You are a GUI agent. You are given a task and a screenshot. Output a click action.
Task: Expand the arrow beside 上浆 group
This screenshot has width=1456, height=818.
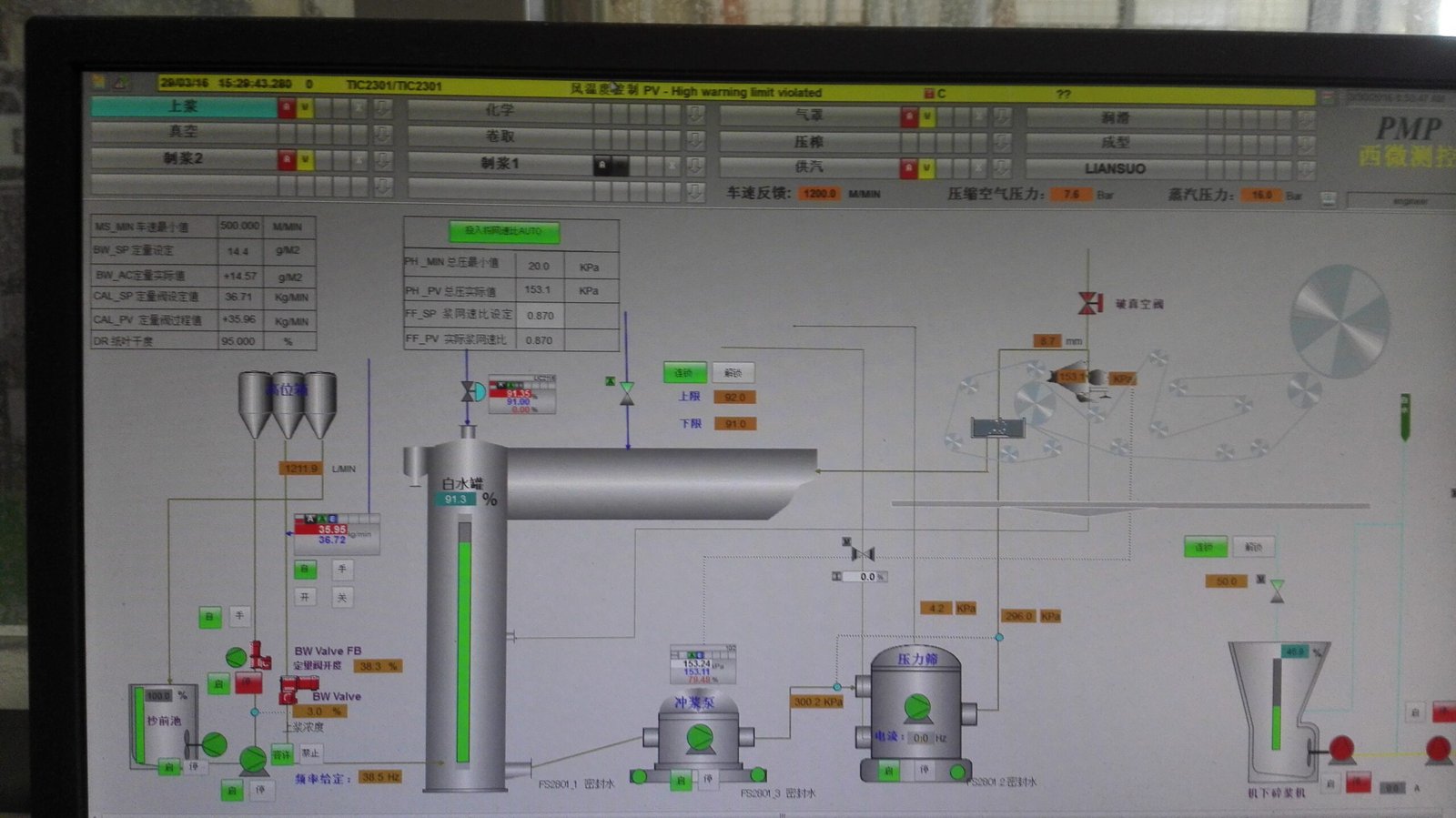coord(383,108)
